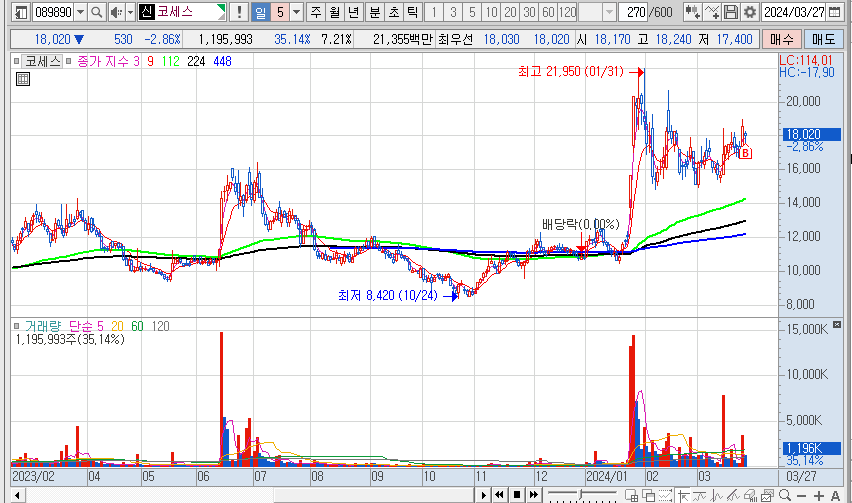Click the dotted-frame chart area icon
The width and height of the screenshot is (852, 503).
[x=666, y=495]
